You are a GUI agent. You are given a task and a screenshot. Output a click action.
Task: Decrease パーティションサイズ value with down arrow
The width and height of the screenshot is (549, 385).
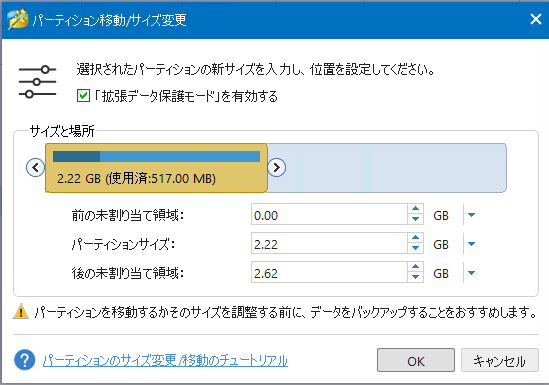pos(416,248)
